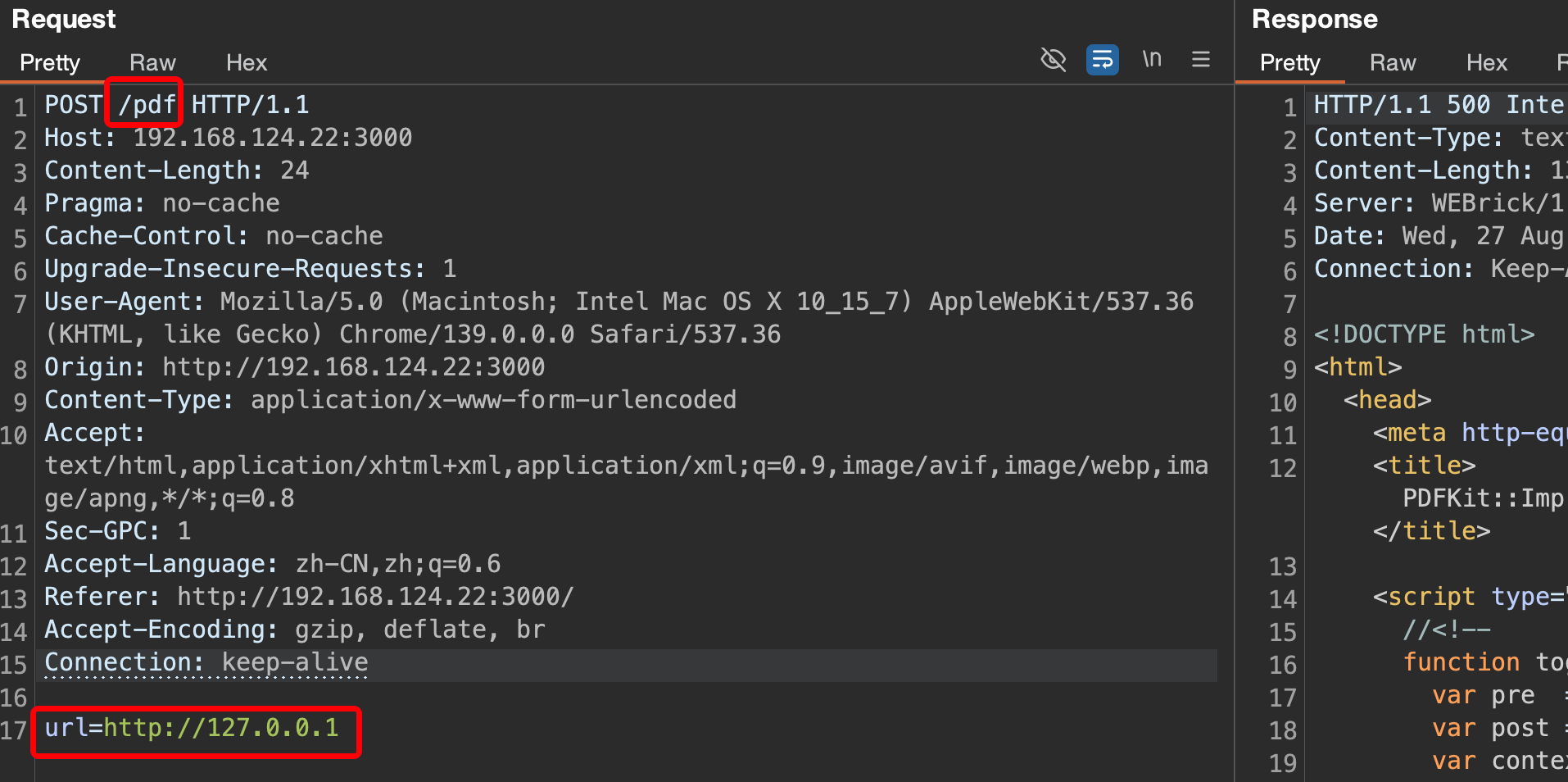
Task: Select the Response Pretty tab
Action: coord(1289,63)
